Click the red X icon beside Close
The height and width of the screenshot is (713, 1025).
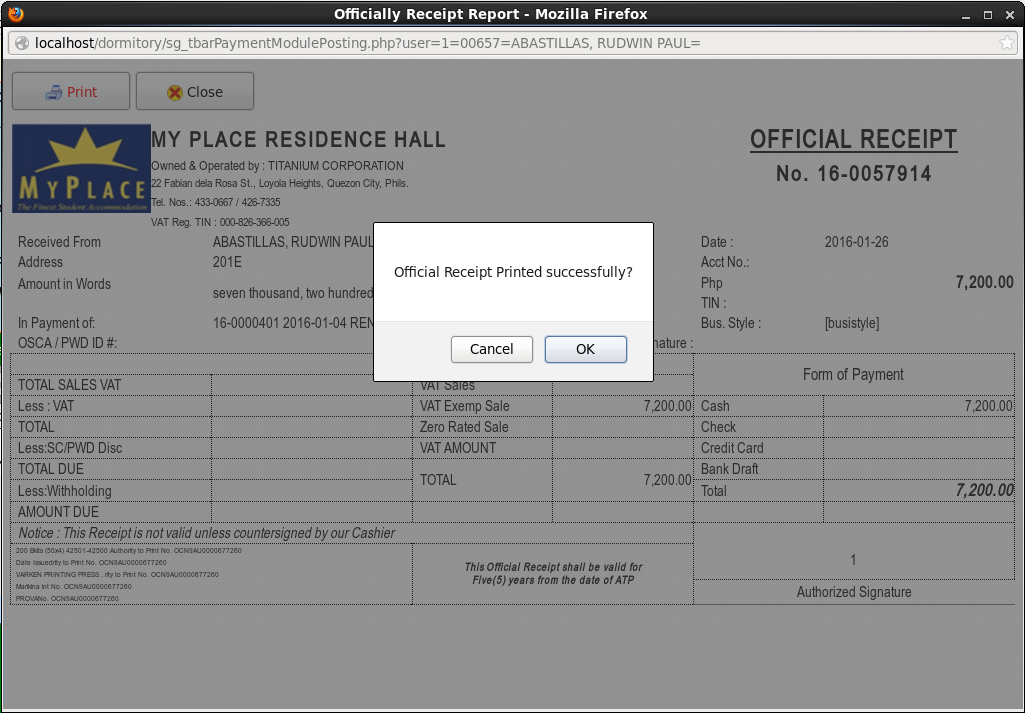pyautogui.click(x=175, y=92)
